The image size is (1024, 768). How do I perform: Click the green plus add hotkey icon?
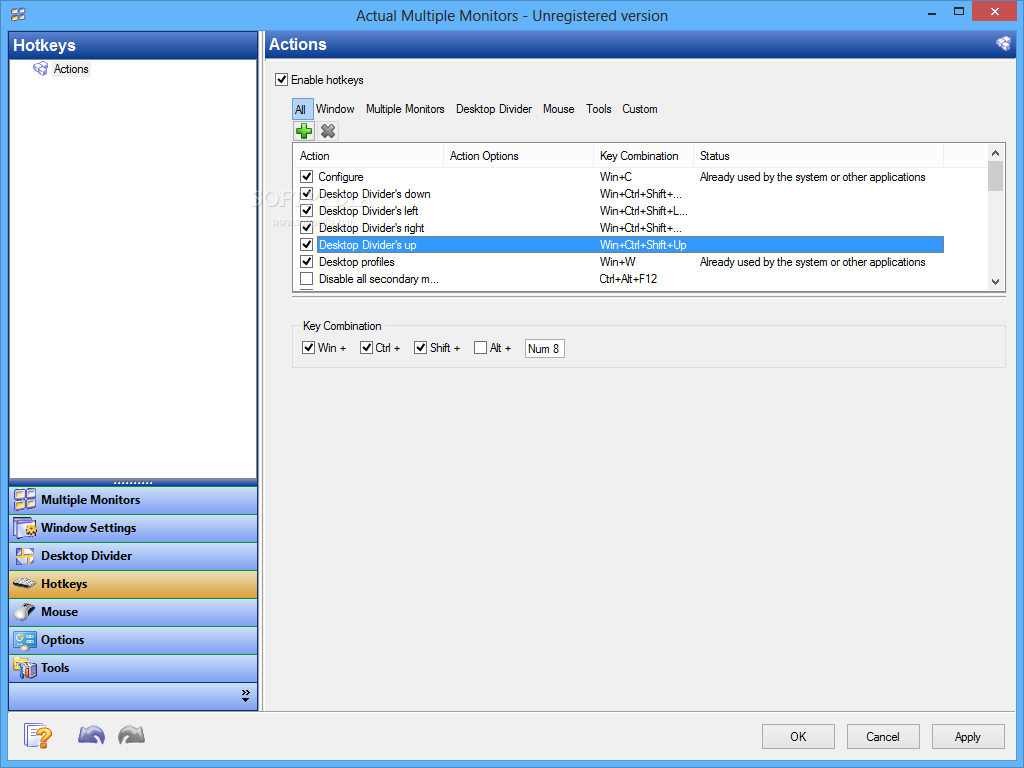pyautogui.click(x=304, y=131)
